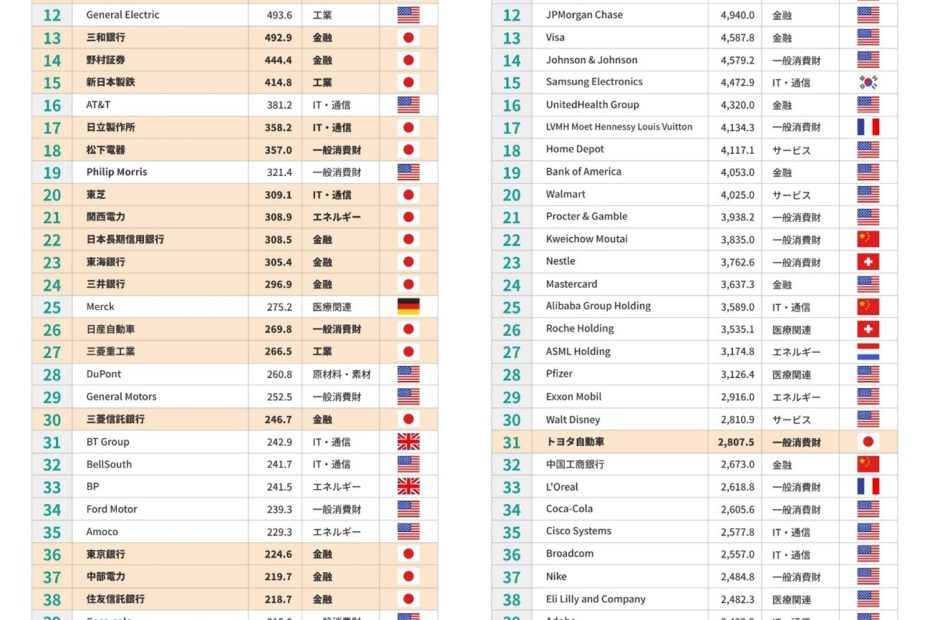This screenshot has height=620, width=930.
Task: Click the 日立製作所 company name
Action: pyautogui.click(x=110, y=128)
